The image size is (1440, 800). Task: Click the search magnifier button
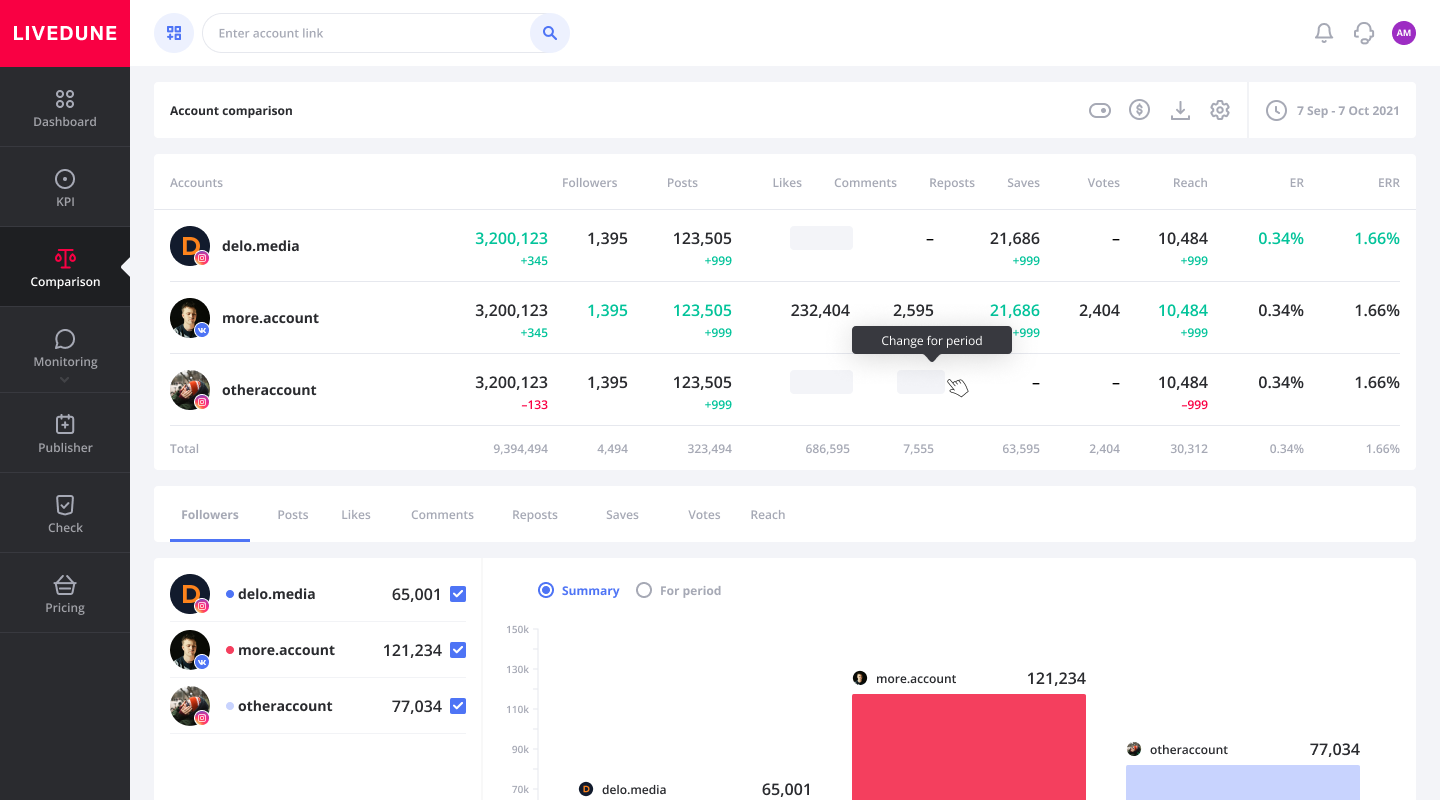click(x=549, y=33)
